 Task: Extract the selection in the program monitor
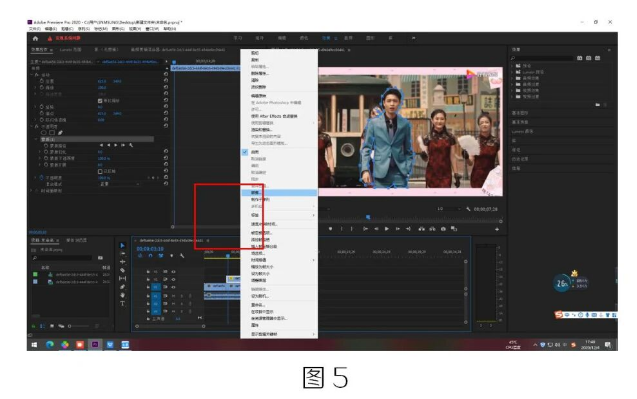[x=432, y=229]
